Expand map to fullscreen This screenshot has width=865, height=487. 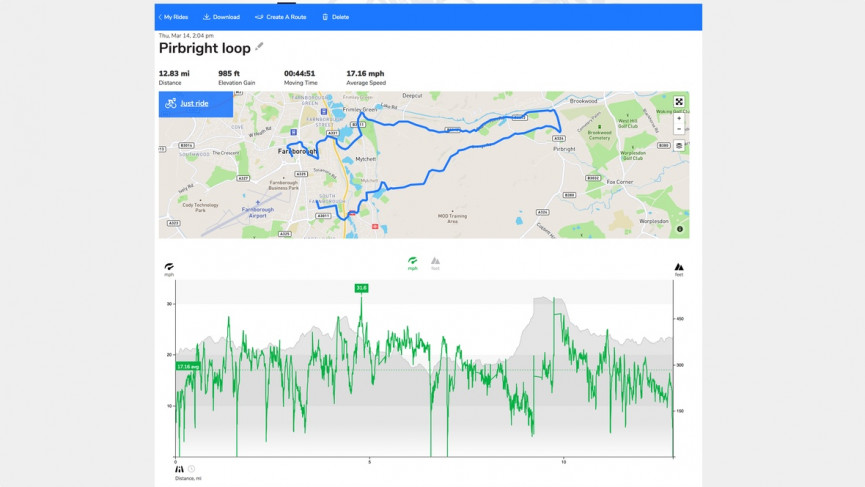pos(679,101)
